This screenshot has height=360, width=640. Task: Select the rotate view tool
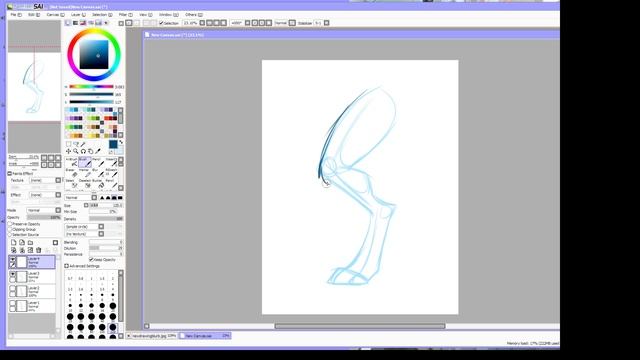pyautogui.click(x=83, y=151)
